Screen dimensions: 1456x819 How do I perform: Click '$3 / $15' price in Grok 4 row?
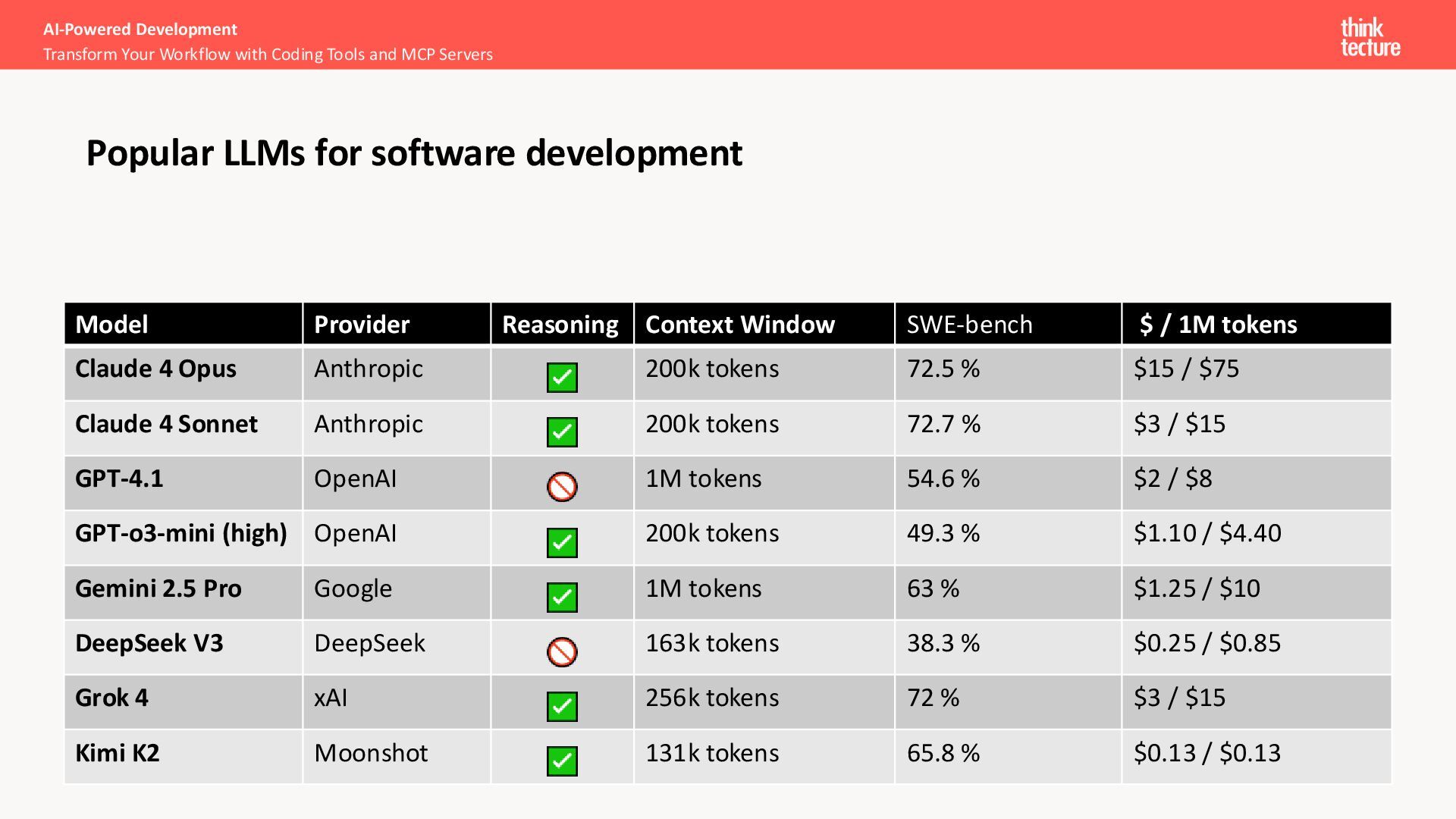(1180, 698)
